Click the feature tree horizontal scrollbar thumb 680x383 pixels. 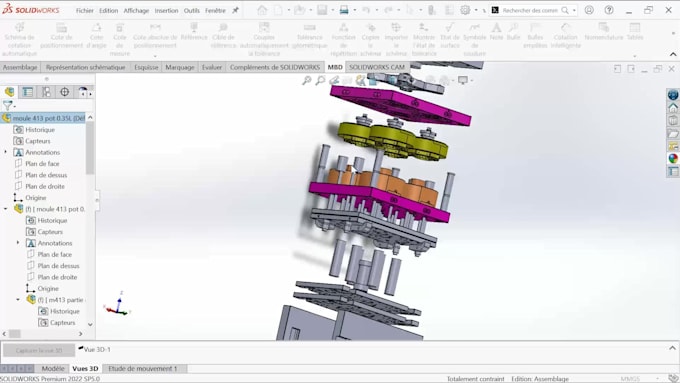tap(15, 334)
